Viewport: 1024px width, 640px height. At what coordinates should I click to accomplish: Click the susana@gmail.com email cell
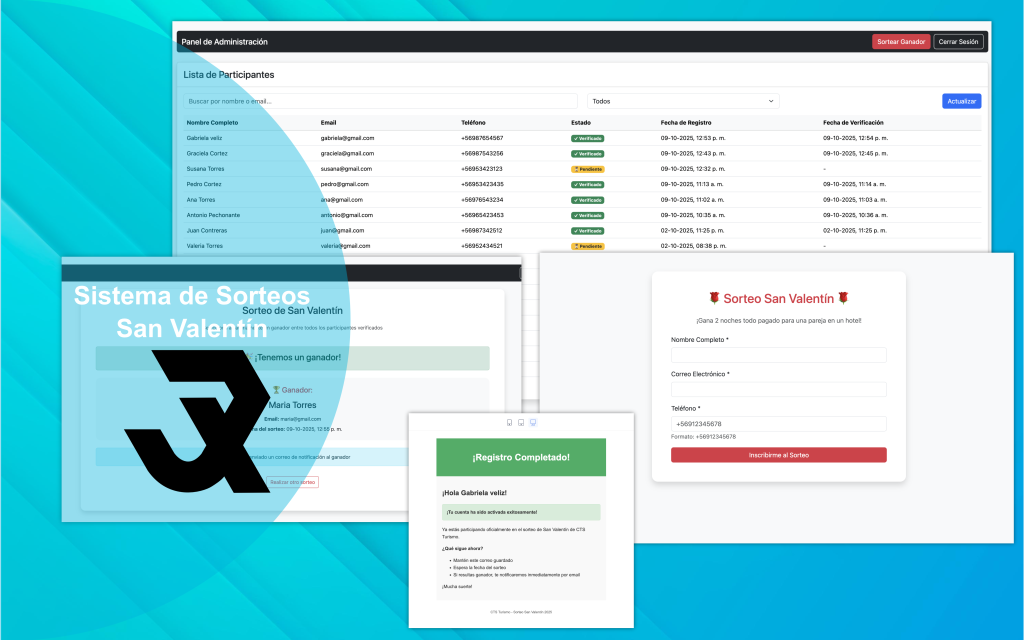(346, 169)
